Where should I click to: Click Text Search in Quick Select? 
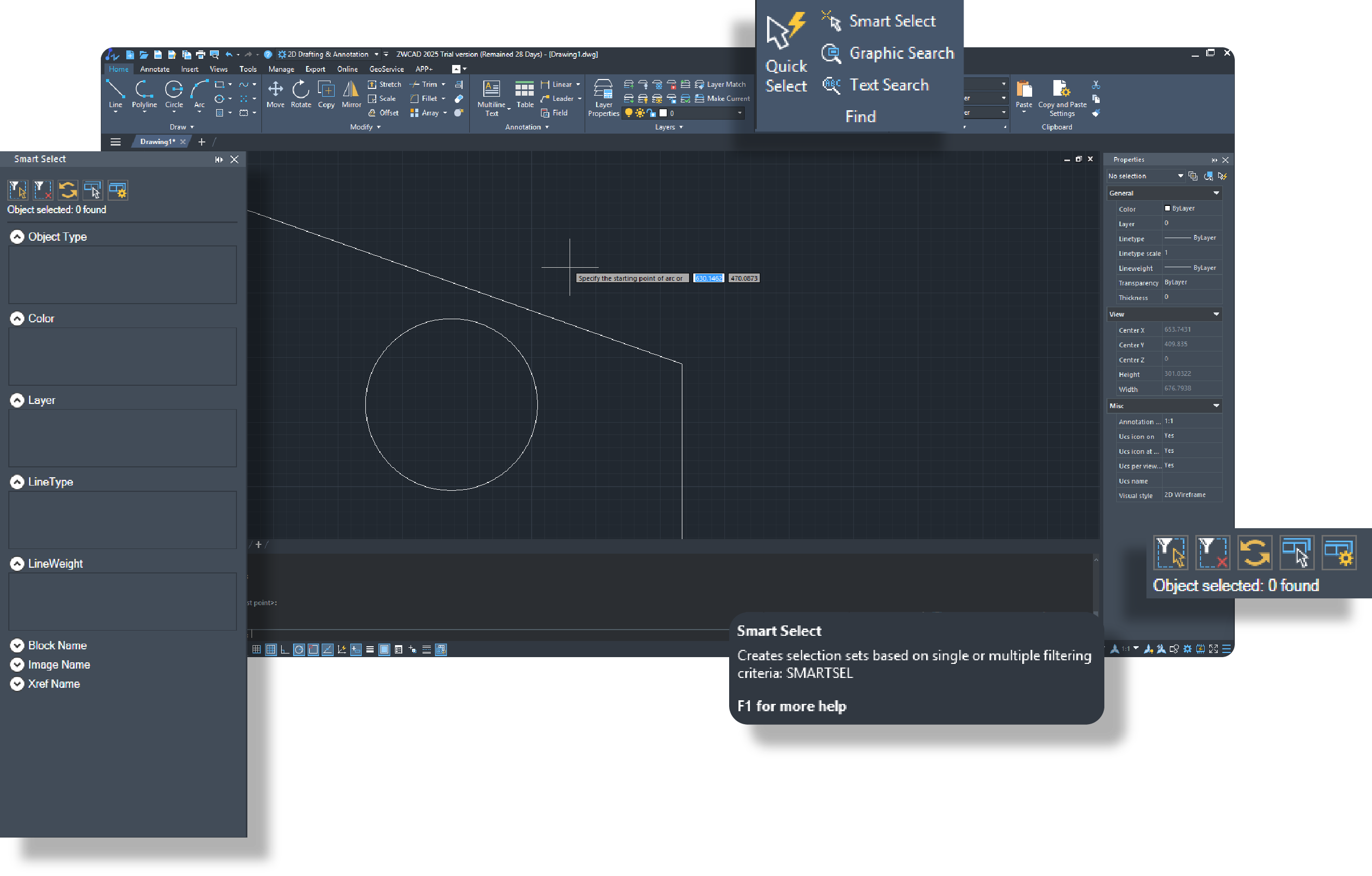coord(886,84)
